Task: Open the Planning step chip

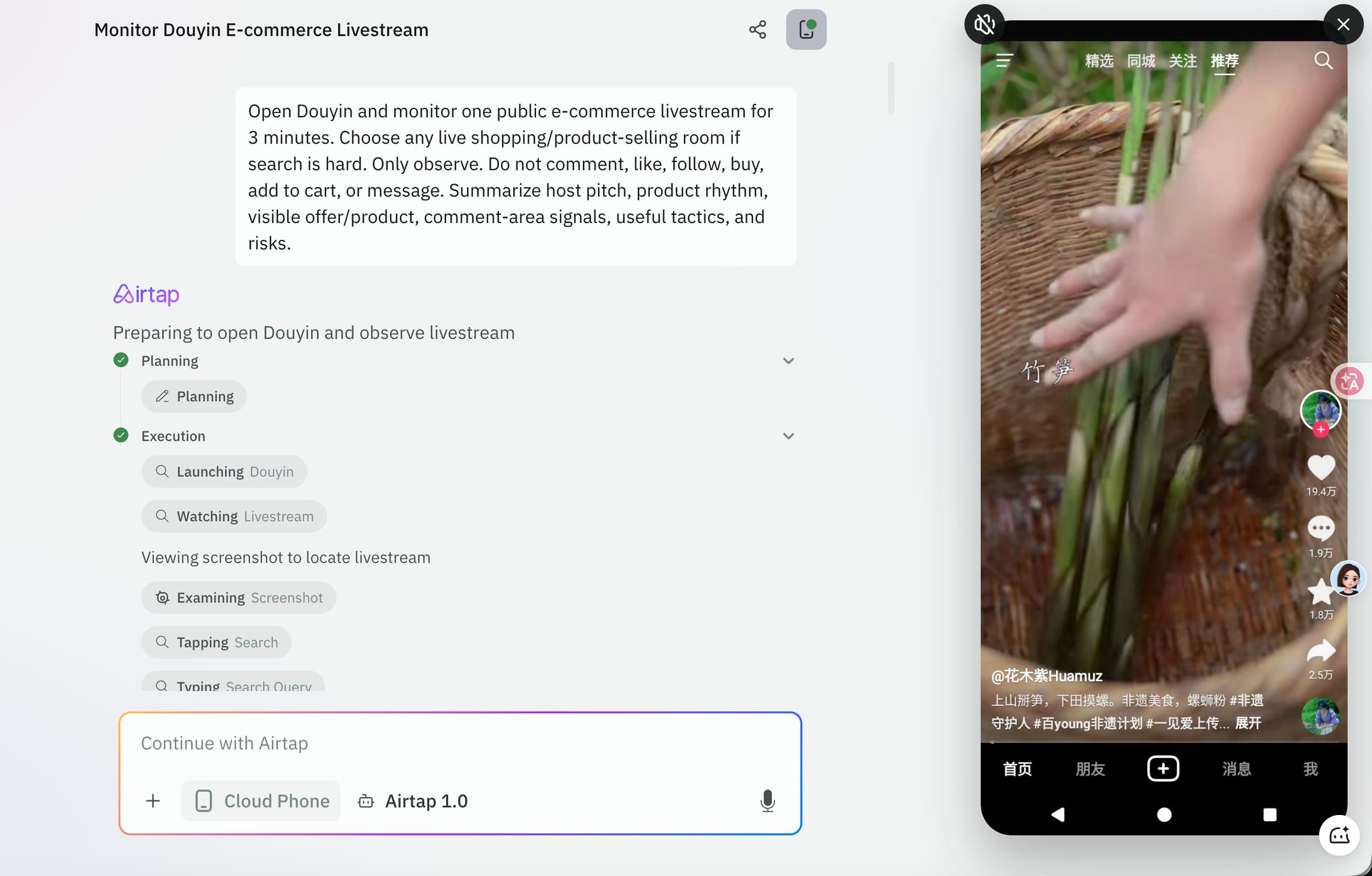Action: (x=194, y=396)
